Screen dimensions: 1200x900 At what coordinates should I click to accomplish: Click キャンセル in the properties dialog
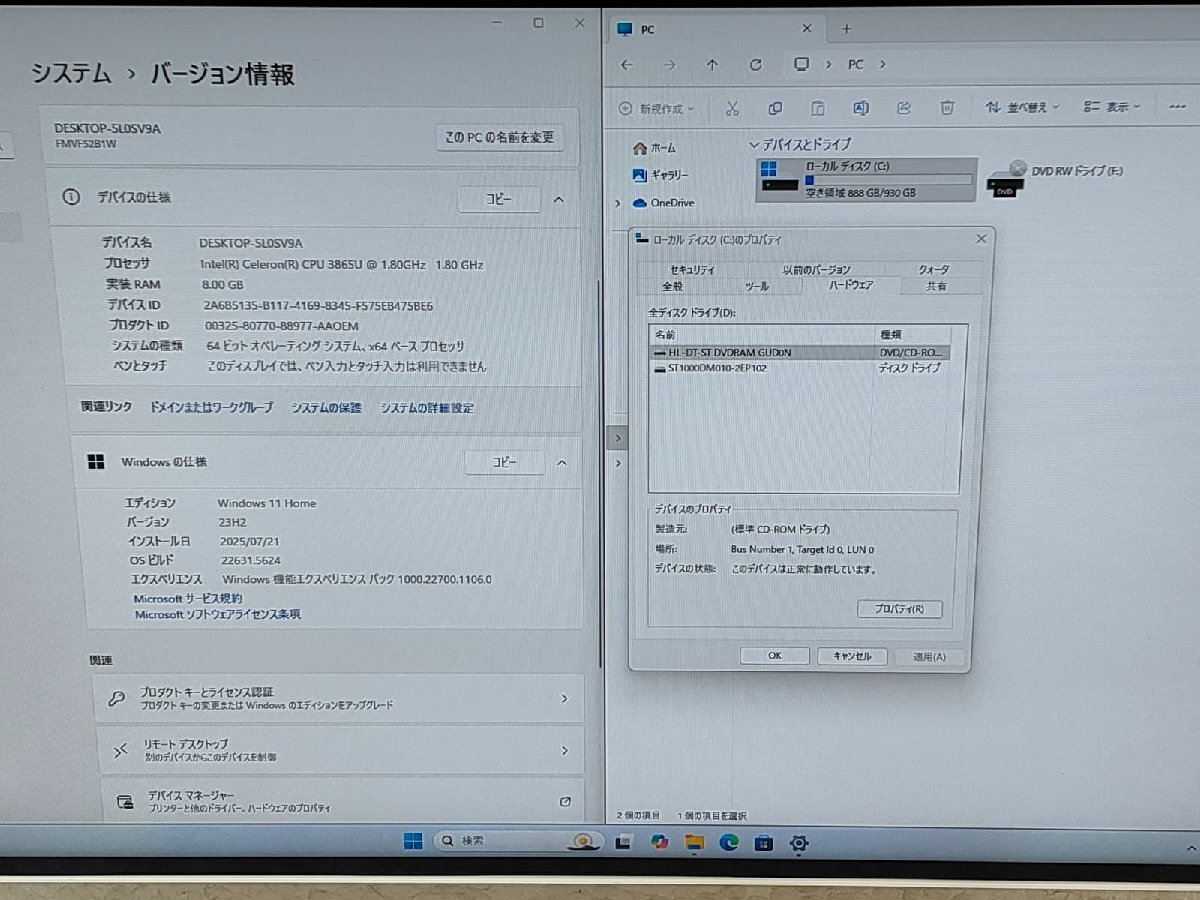click(x=852, y=656)
